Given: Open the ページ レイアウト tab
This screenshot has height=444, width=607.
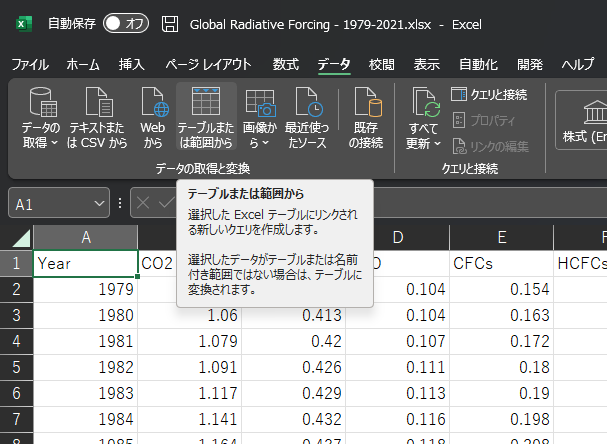Looking at the screenshot, I should click(208, 65).
